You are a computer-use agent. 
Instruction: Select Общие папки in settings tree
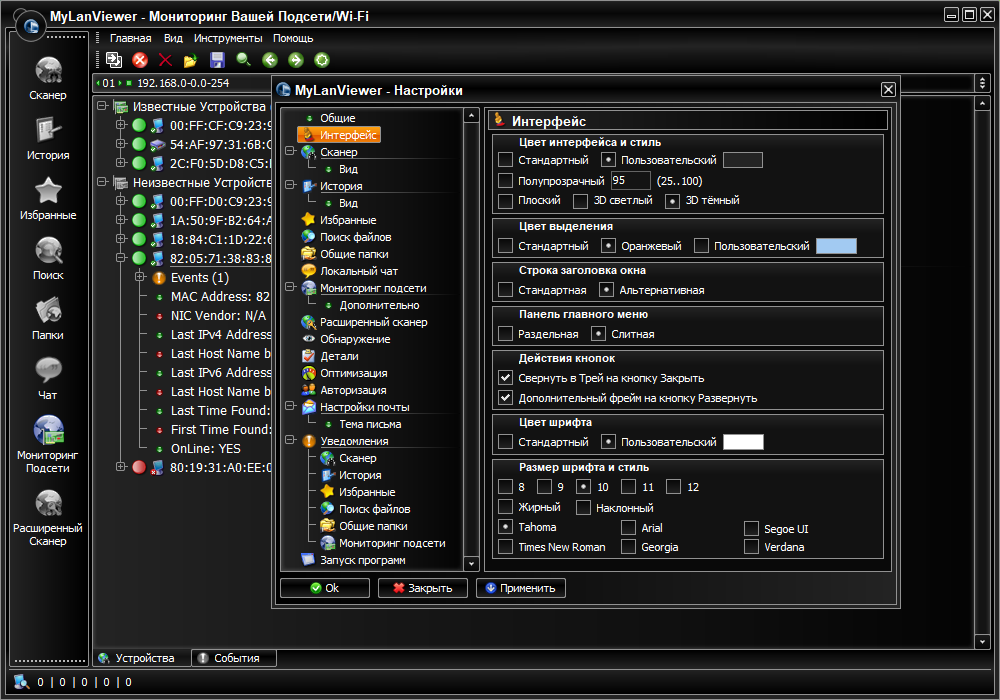[x=354, y=254]
